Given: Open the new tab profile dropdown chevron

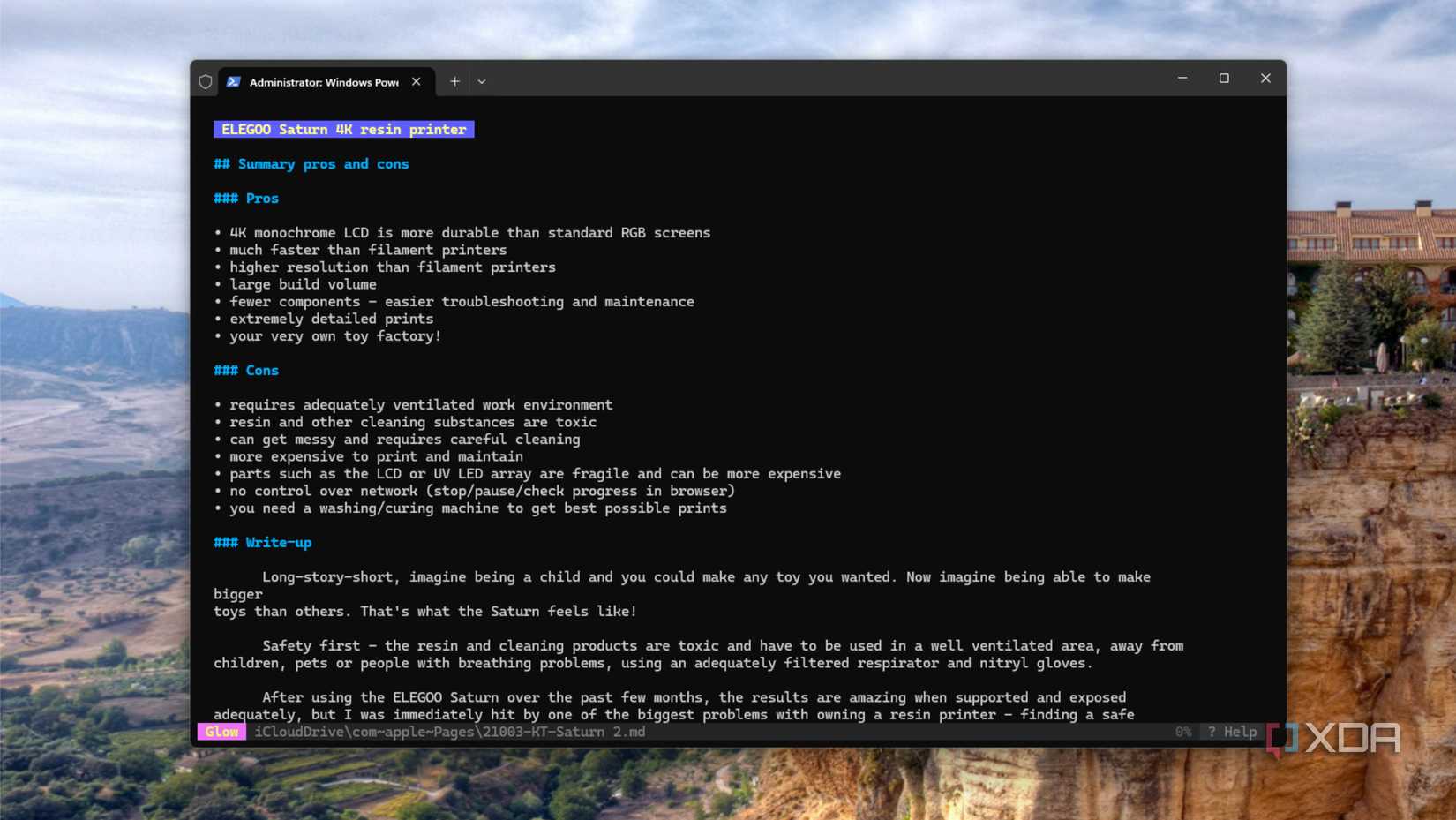Looking at the screenshot, I should coord(482,81).
